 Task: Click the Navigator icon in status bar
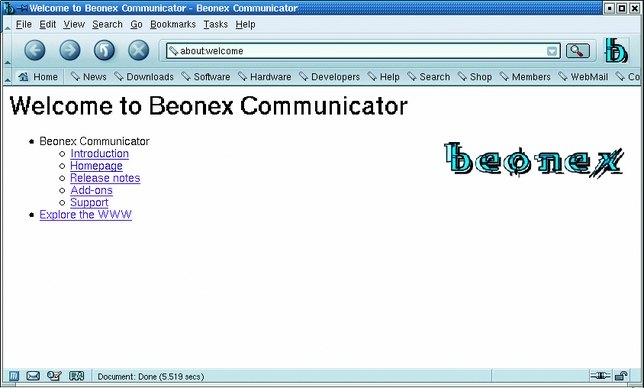coord(14,376)
